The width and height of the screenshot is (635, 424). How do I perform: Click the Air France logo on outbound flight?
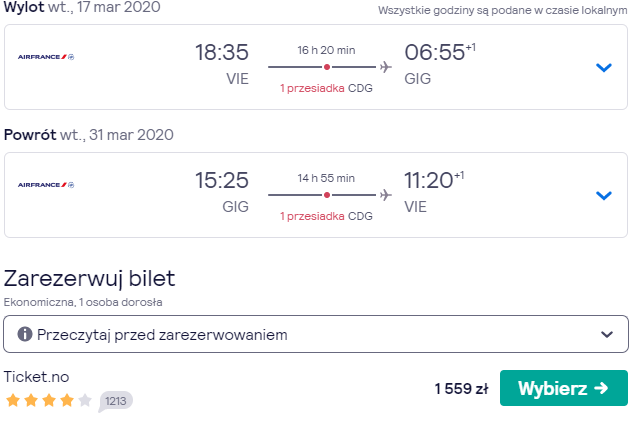(x=46, y=57)
